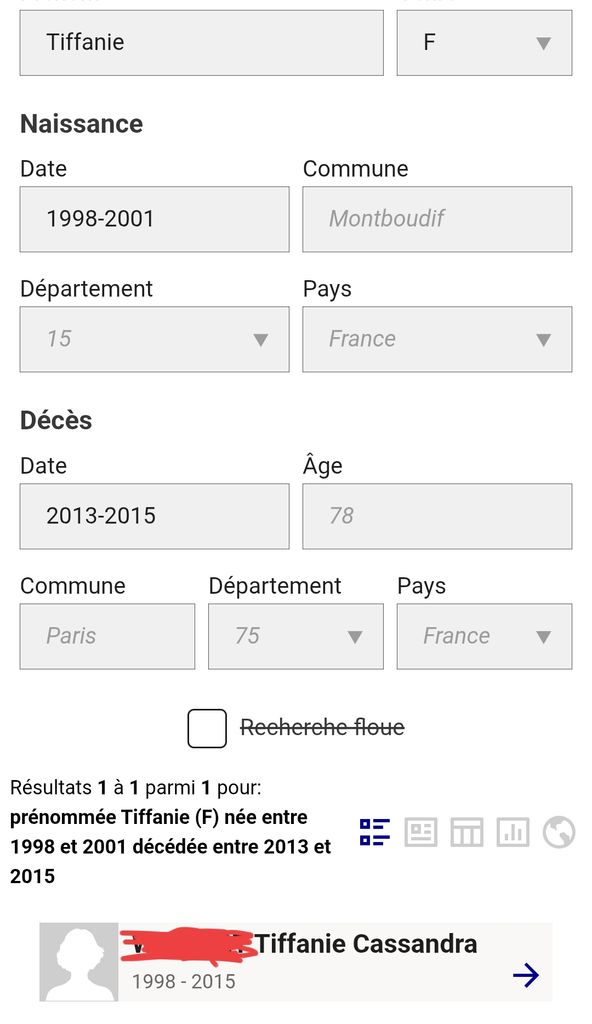Switch to table view icon
The height and width of the screenshot is (1024, 592).
point(467,832)
